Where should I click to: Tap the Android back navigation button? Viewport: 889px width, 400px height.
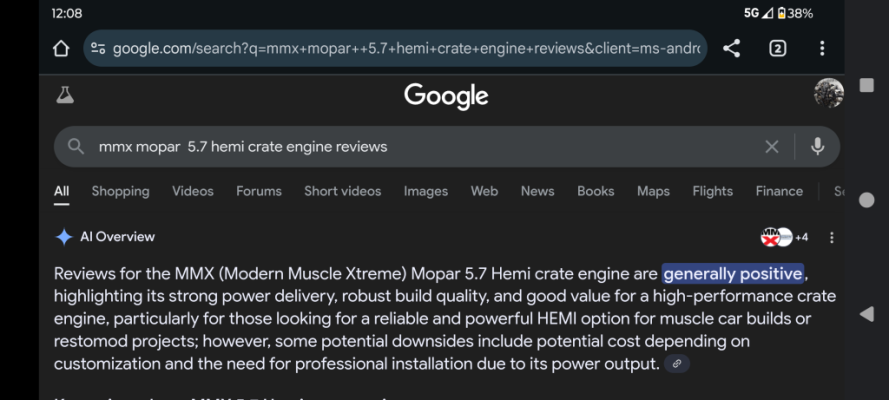click(x=866, y=314)
